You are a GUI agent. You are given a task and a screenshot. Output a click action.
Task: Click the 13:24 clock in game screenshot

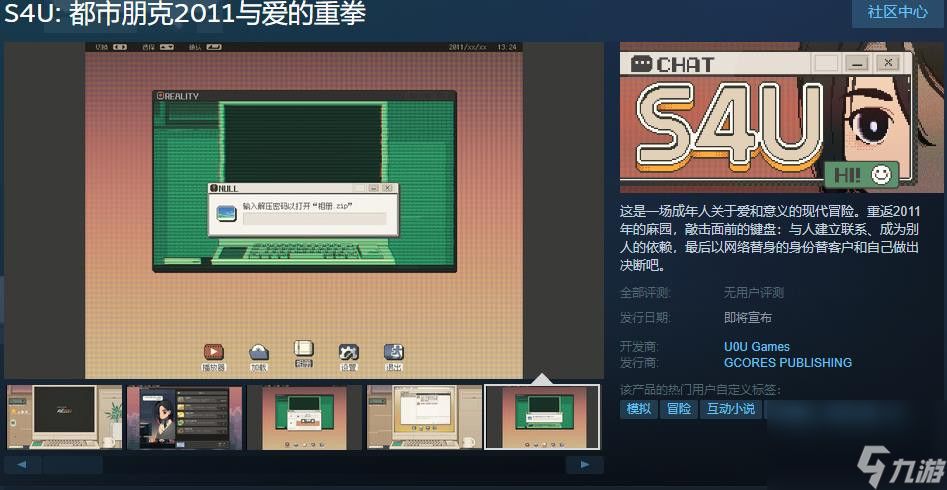[506, 47]
